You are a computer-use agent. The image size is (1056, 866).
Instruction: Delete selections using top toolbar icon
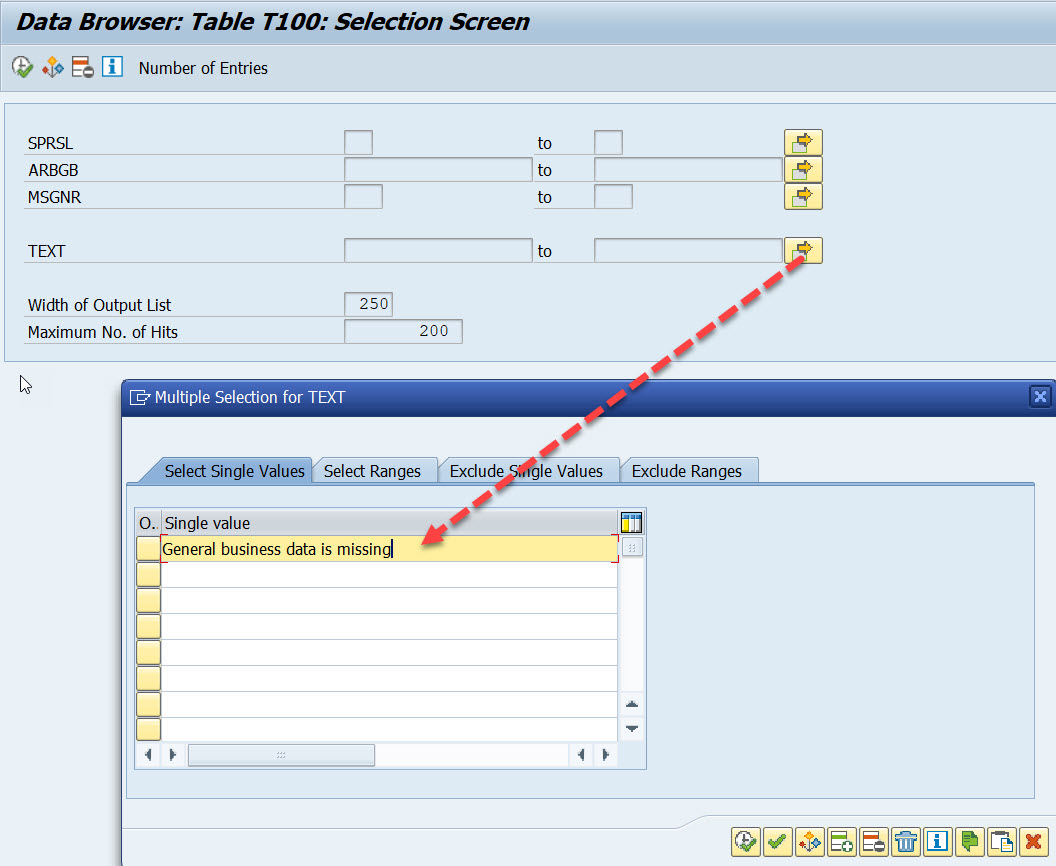pos(82,67)
